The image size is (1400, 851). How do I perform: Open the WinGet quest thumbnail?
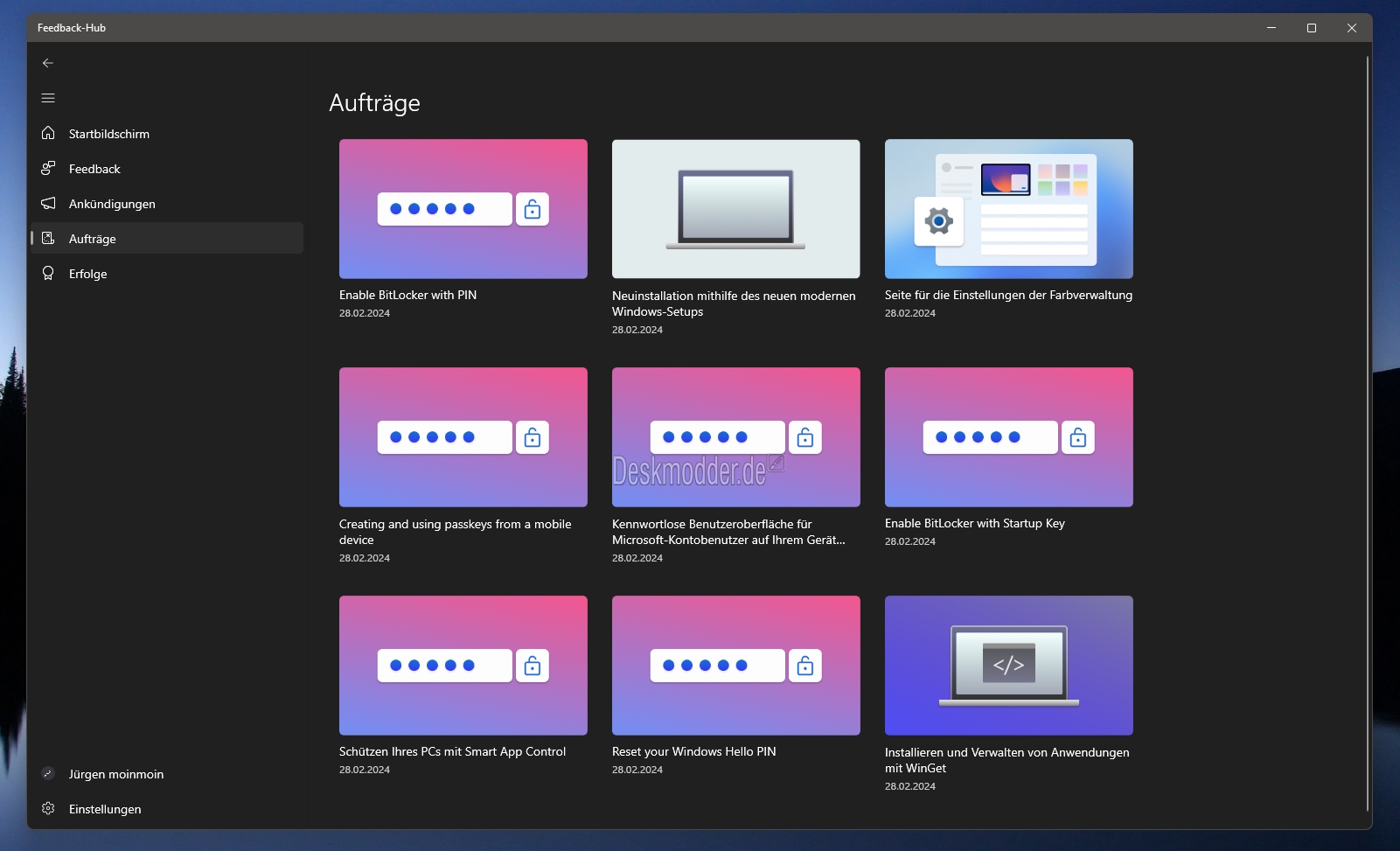[x=1009, y=666]
